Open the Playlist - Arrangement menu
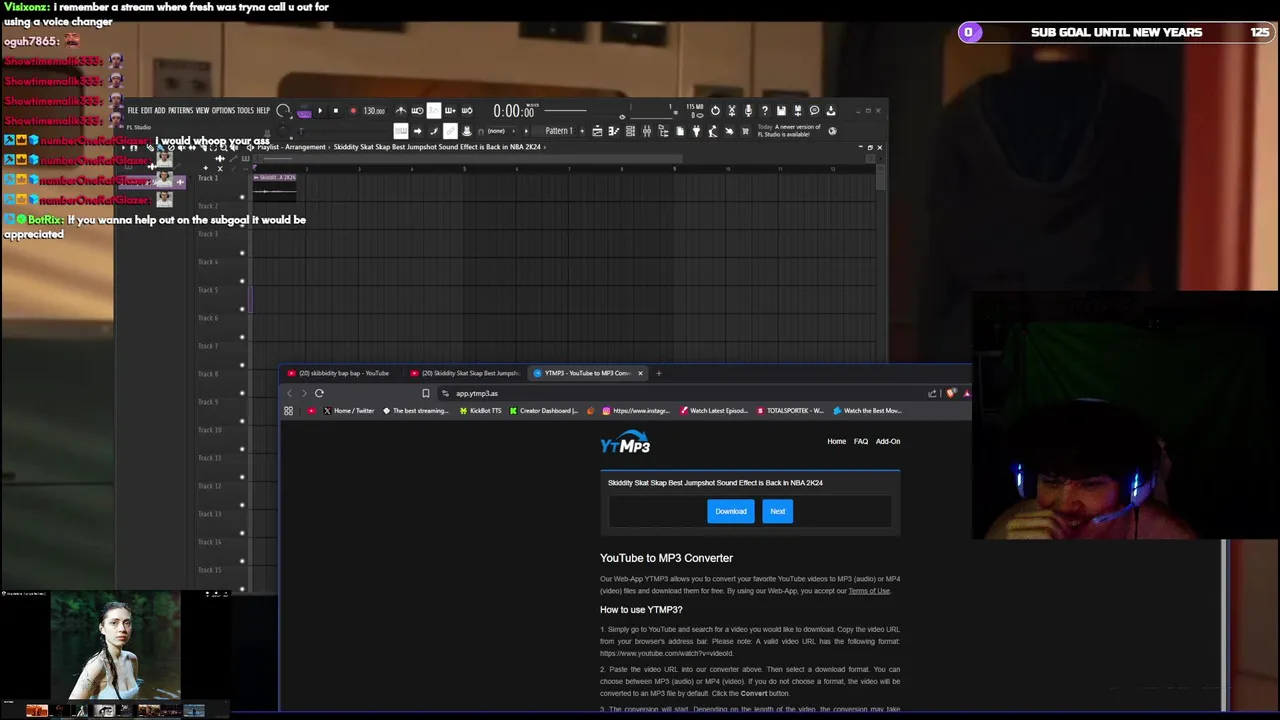This screenshot has width=1280, height=720. [x=290, y=147]
